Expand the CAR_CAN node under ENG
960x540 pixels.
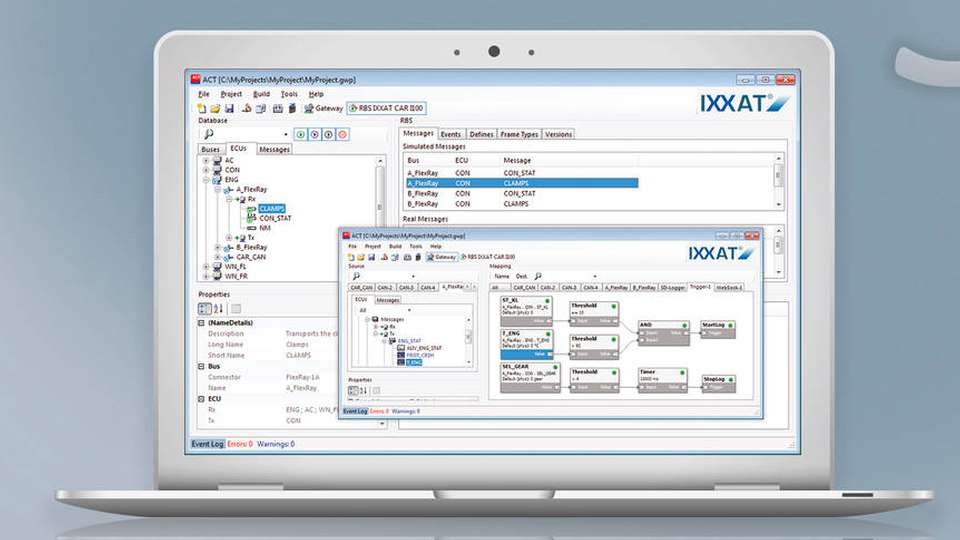click(217, 257)
